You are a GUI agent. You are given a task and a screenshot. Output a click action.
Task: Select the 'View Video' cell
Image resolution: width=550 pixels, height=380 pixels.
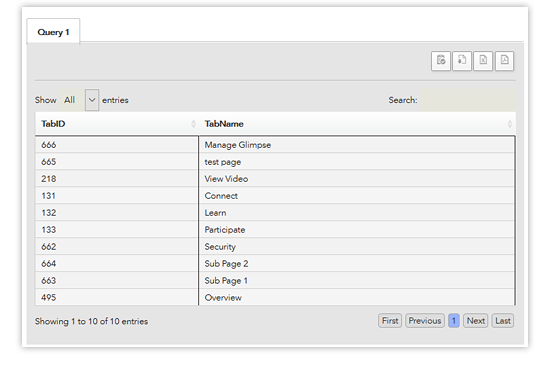tap(357, 179)
